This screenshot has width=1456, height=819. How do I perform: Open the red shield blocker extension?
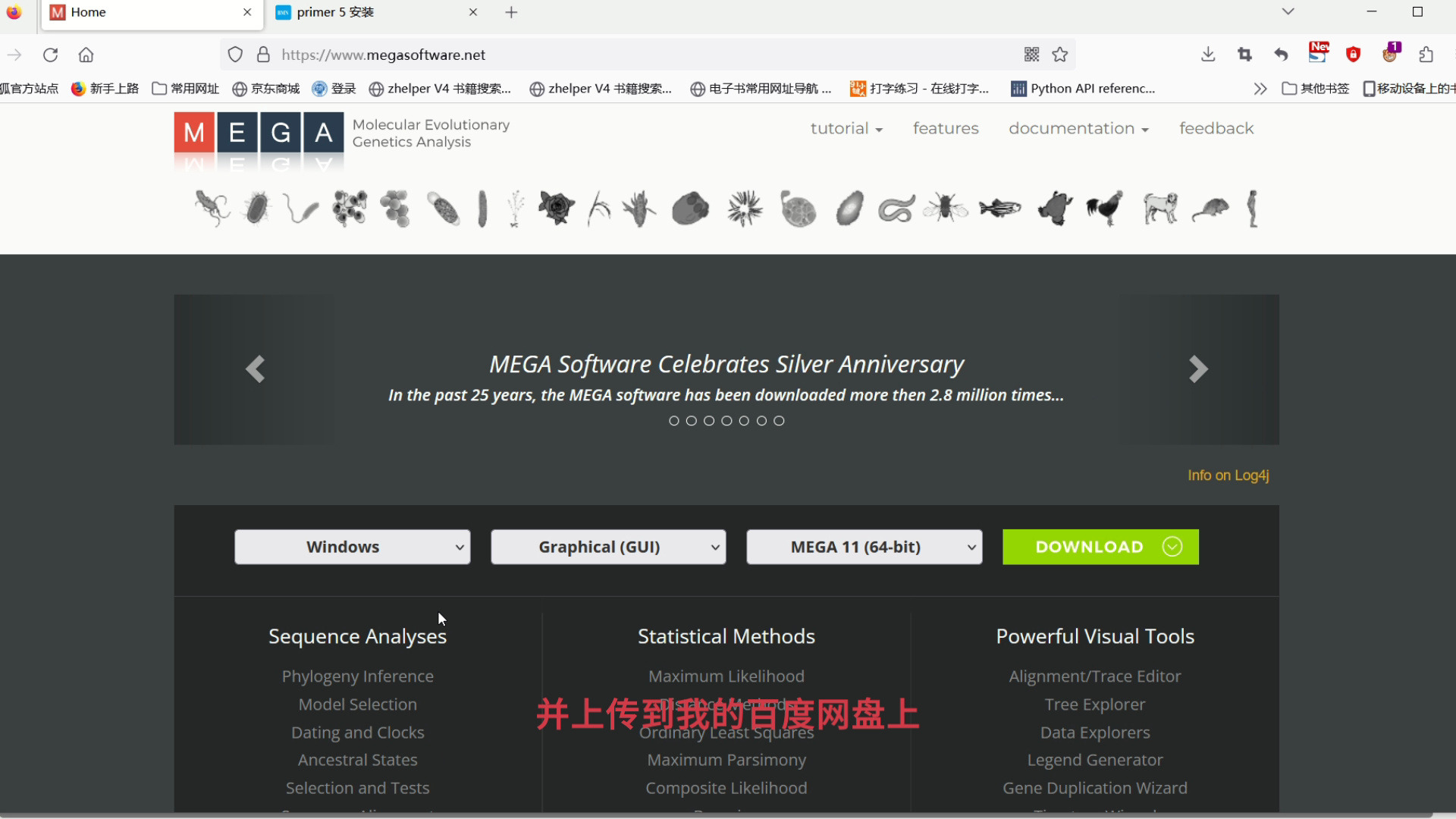(x=1353, y=55)
